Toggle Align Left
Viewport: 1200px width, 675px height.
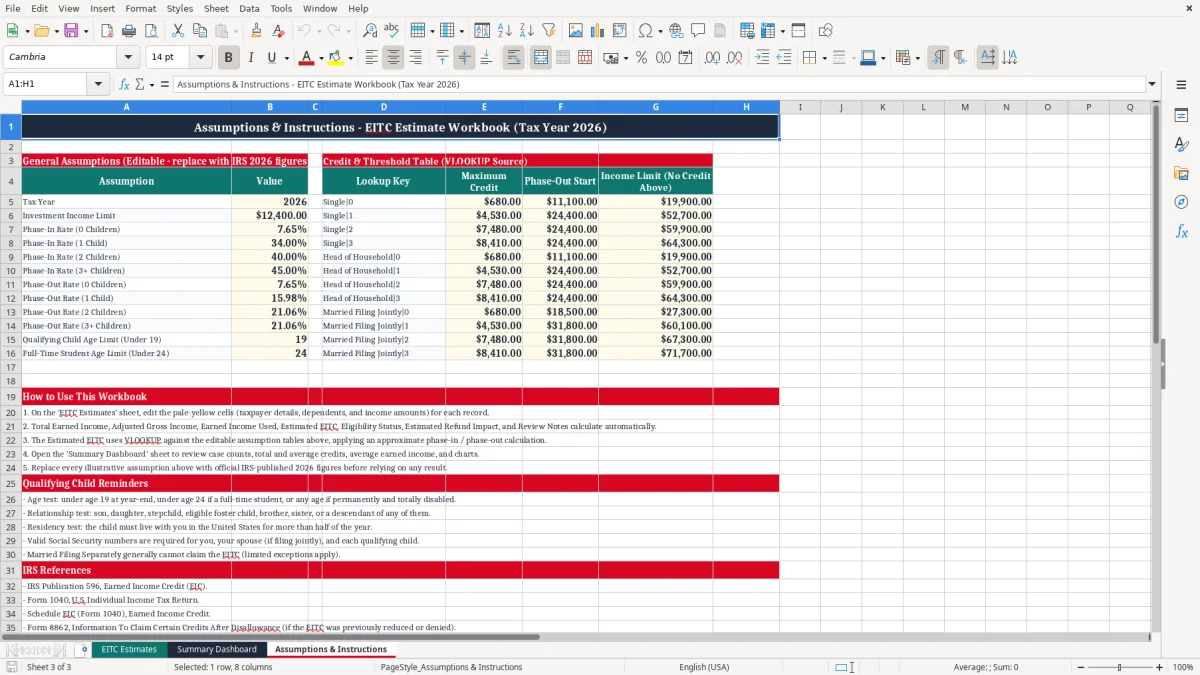[x=371, y=58]
